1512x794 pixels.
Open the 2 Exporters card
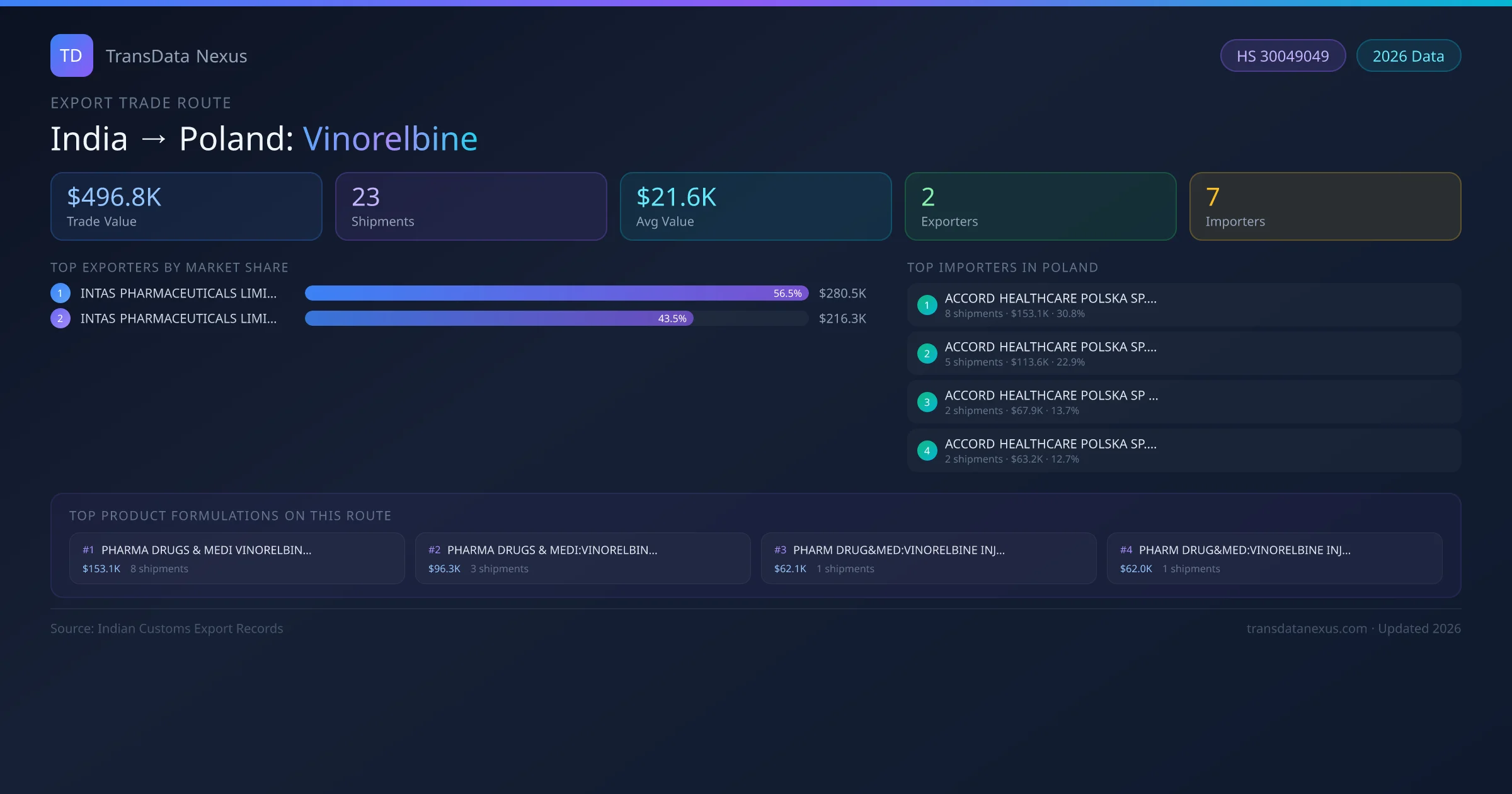coord(1040,206)
